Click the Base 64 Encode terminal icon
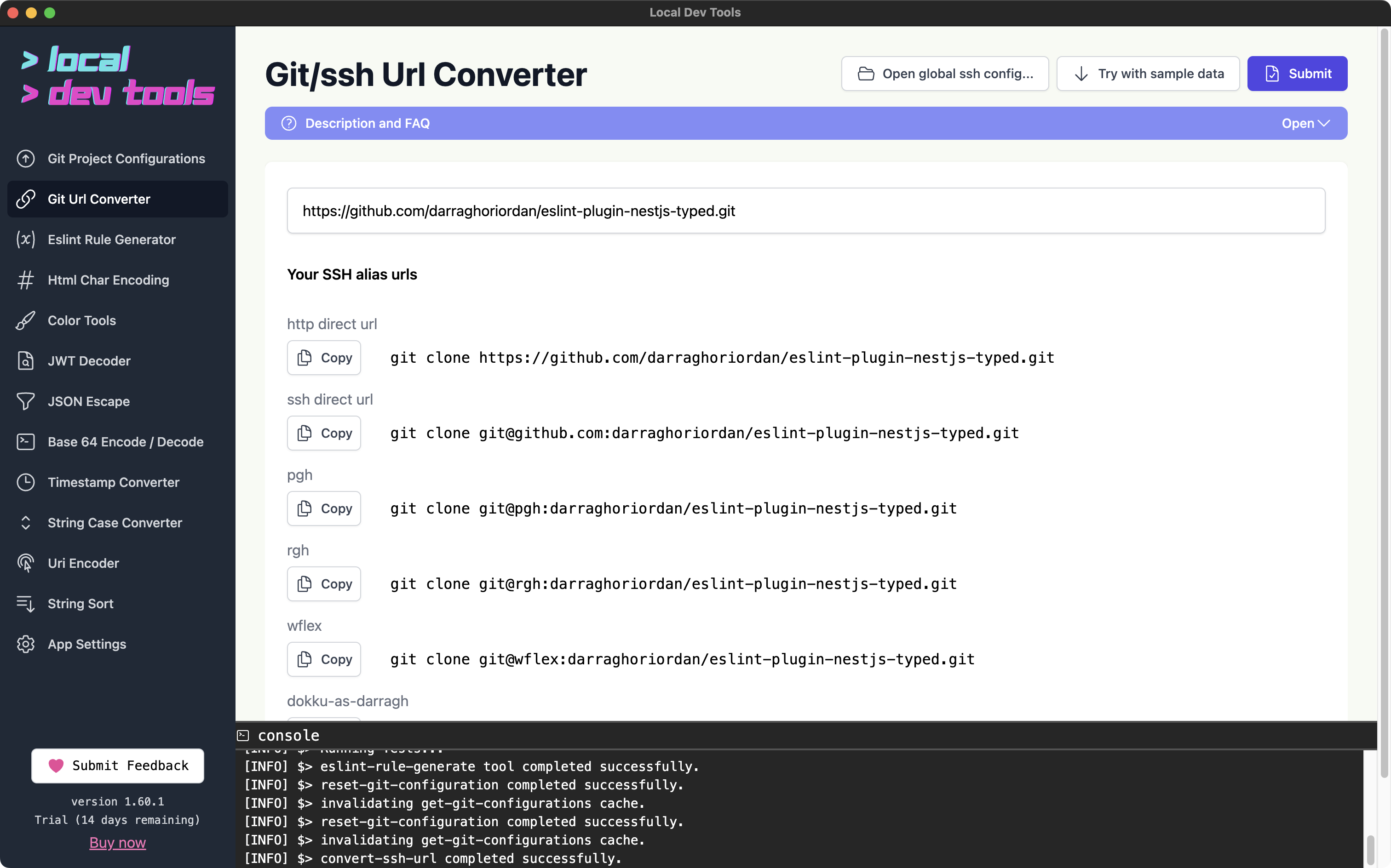Viewport: 1391px width, 868px height. tap(26, 442)
